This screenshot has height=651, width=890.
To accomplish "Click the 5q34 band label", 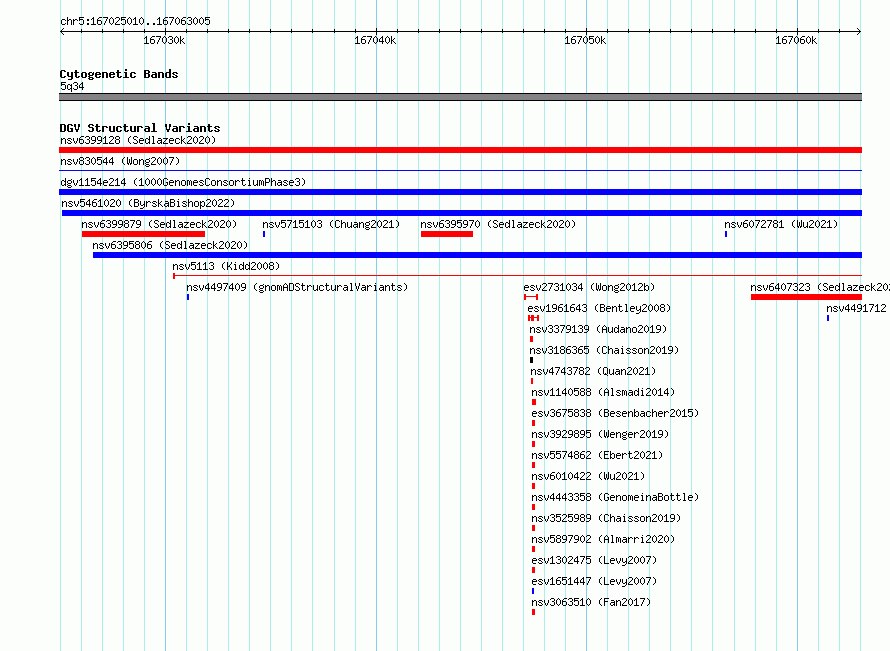I will (x=72, y=86).
